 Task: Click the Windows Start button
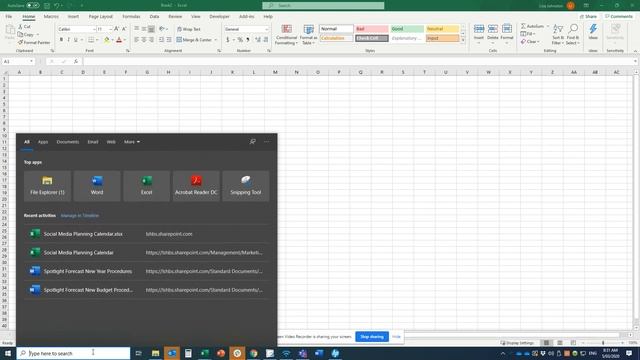coord(8,353)
